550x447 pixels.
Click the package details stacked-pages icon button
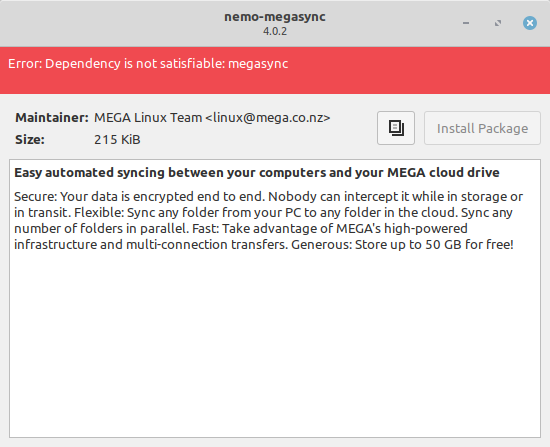(396, 128)
